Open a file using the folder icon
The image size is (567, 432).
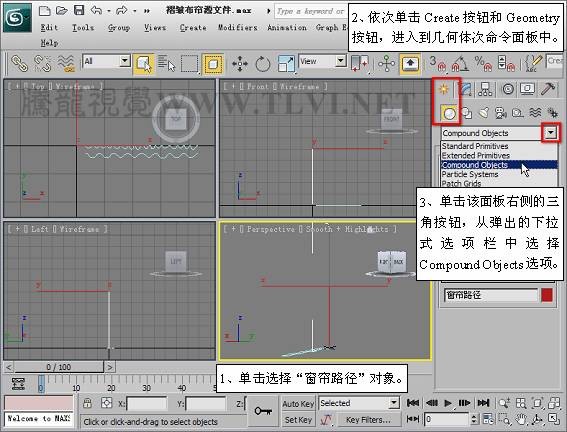(x=61, y=10)
